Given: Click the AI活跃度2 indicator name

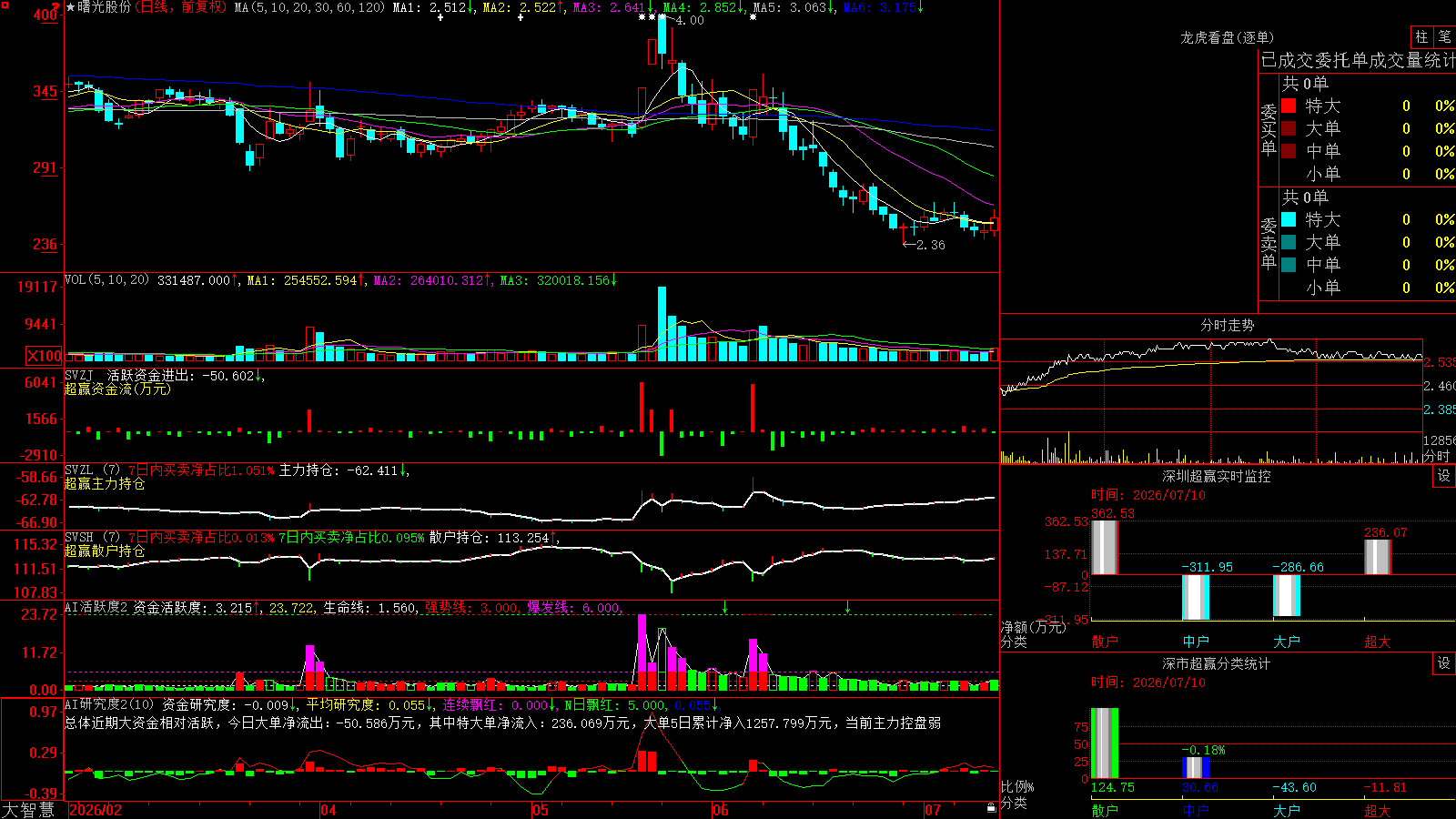Looking at the screenshot, I should tap(96, 607).
